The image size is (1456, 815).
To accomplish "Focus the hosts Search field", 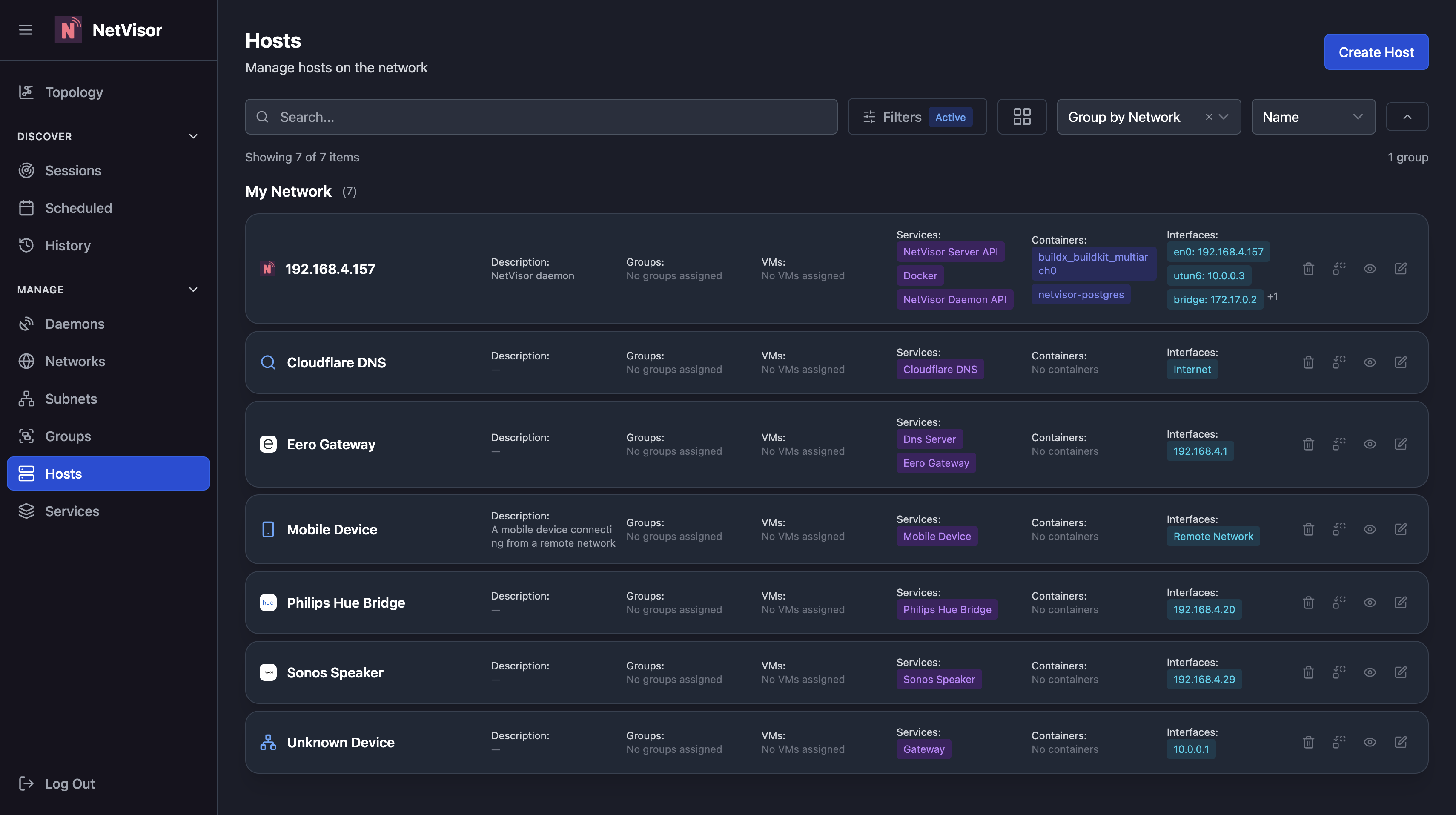I will click(541, 116).
